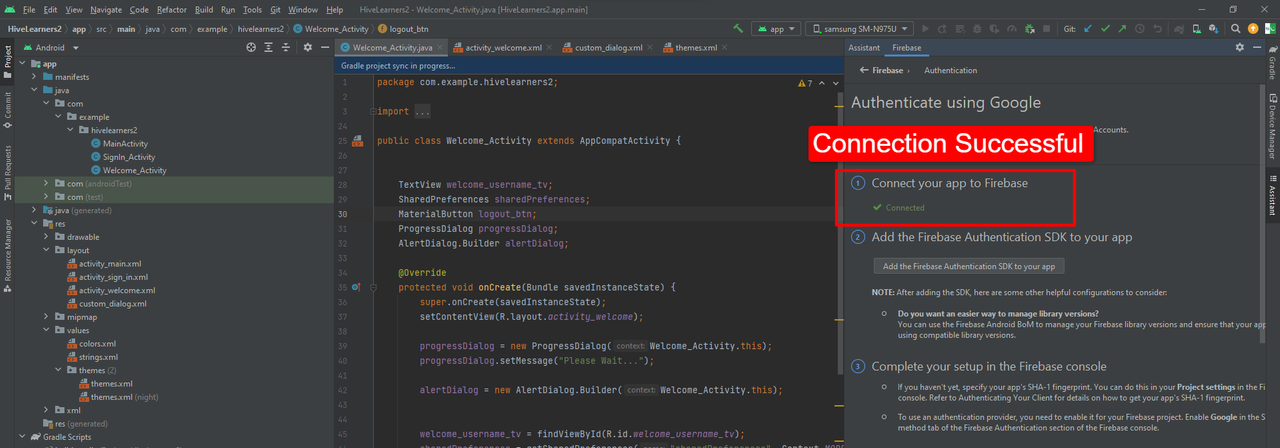Open the app run configuration dropdown
This screenshot has height=448, width=1280.
click(x=774, y=29)
